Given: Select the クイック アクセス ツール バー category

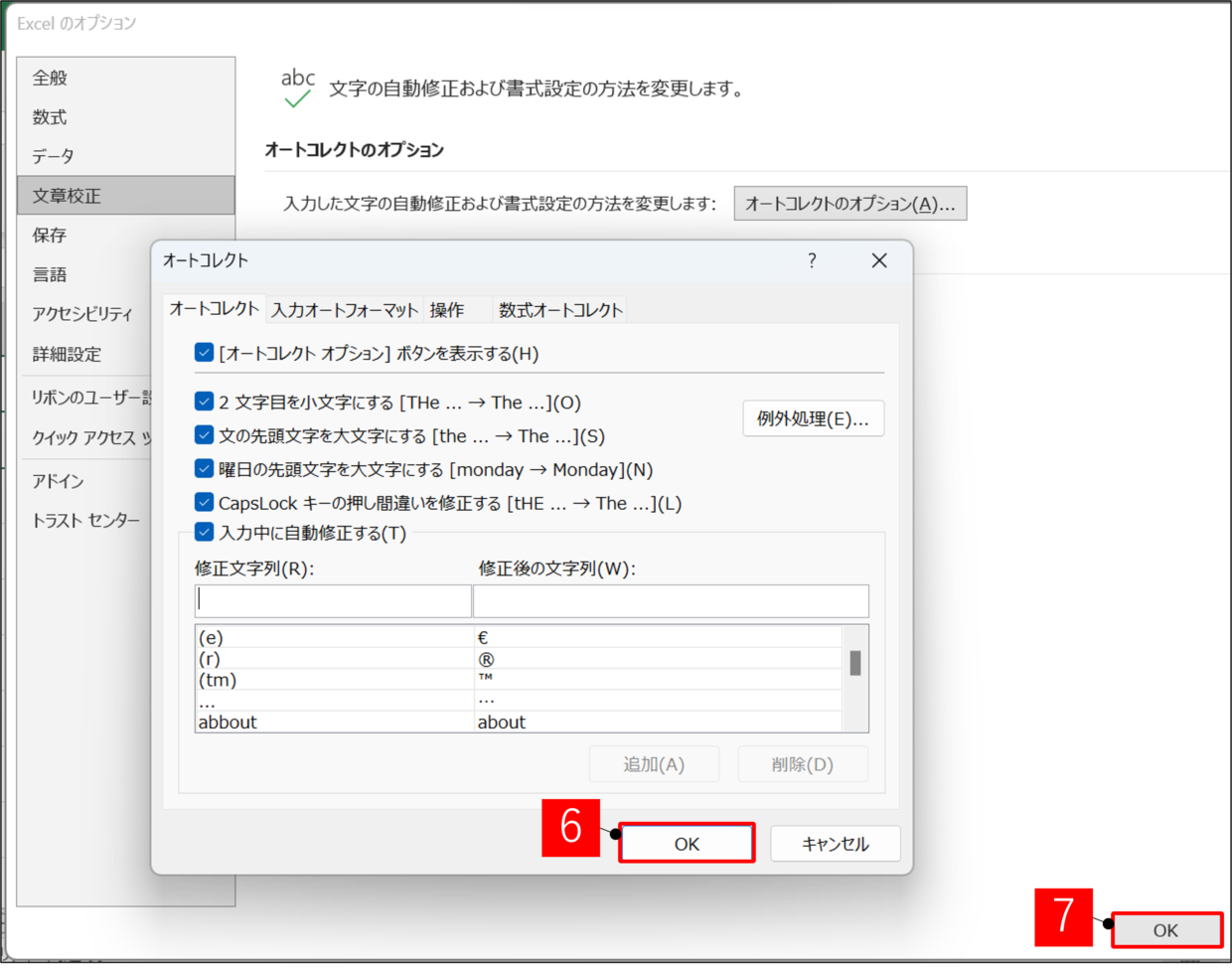Looking at the screenshot, I should tap(84, 437).
